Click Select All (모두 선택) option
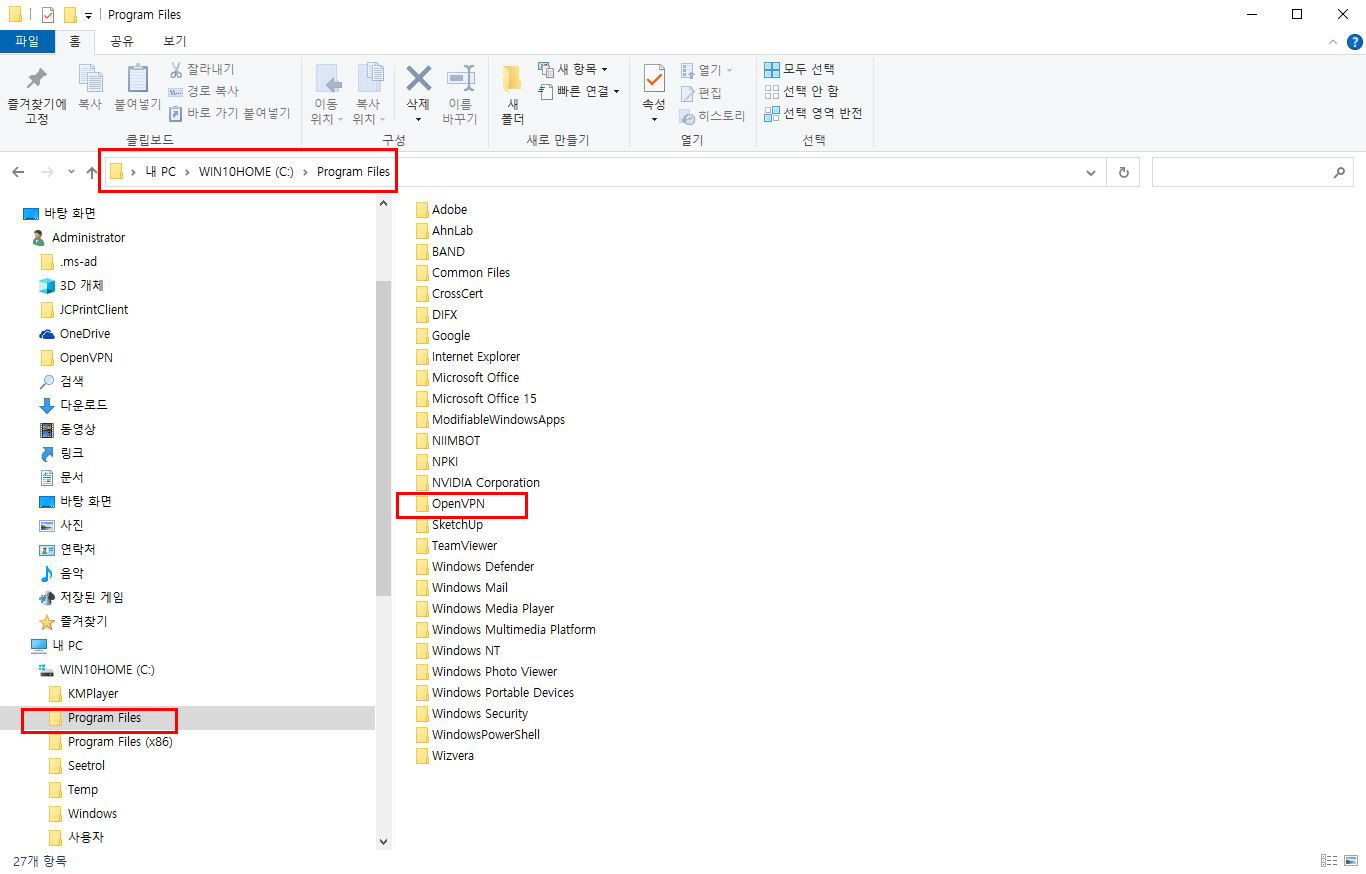Viewport: 1366px width, 874px height. coord(800,69)
